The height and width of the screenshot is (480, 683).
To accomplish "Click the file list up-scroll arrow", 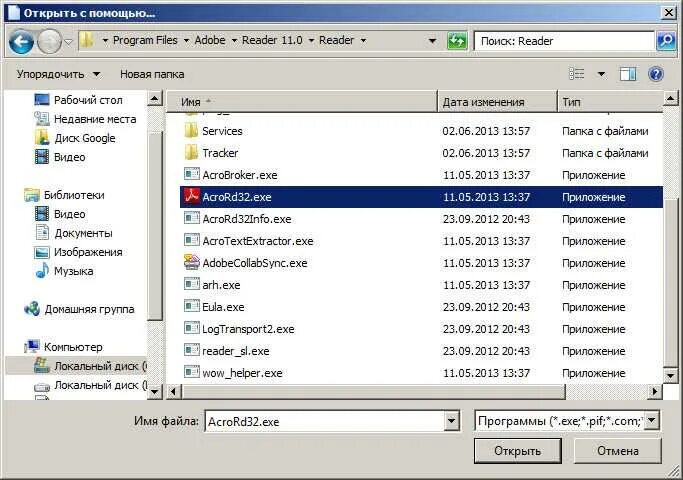I will click(670, 99).
